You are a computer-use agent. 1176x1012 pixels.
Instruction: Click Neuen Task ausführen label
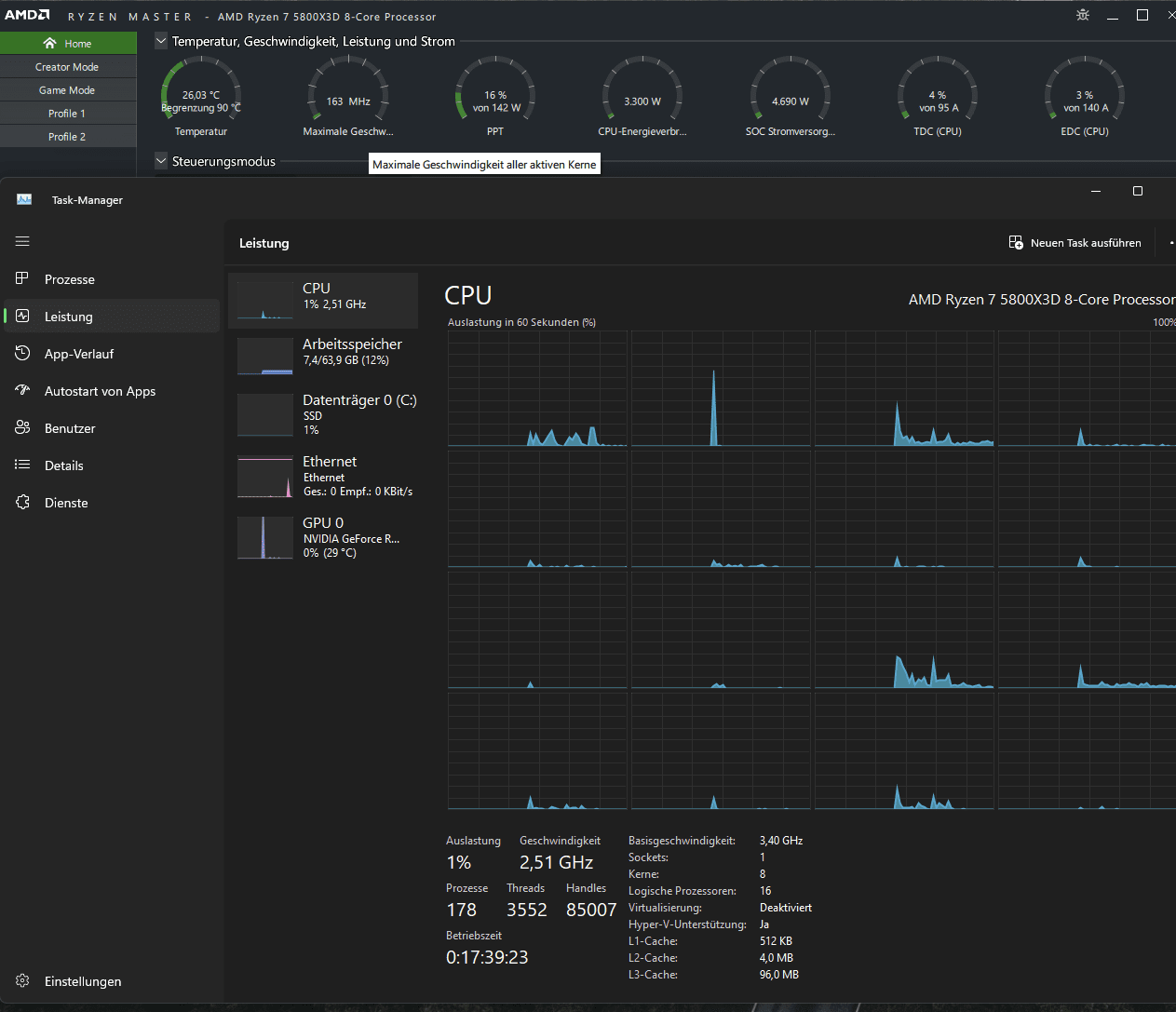1086,243
